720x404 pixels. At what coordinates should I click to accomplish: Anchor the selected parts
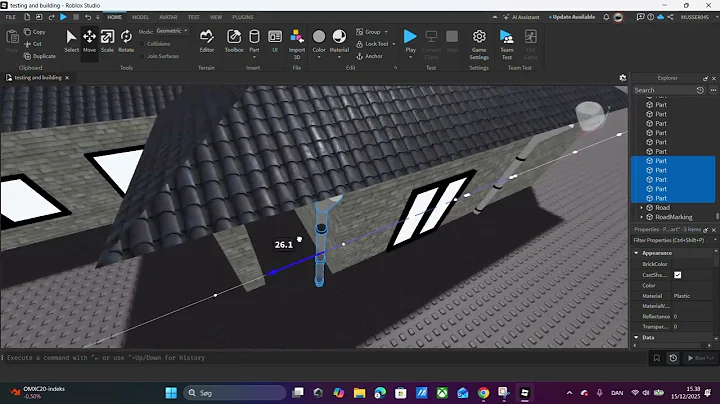coord(369,56)
